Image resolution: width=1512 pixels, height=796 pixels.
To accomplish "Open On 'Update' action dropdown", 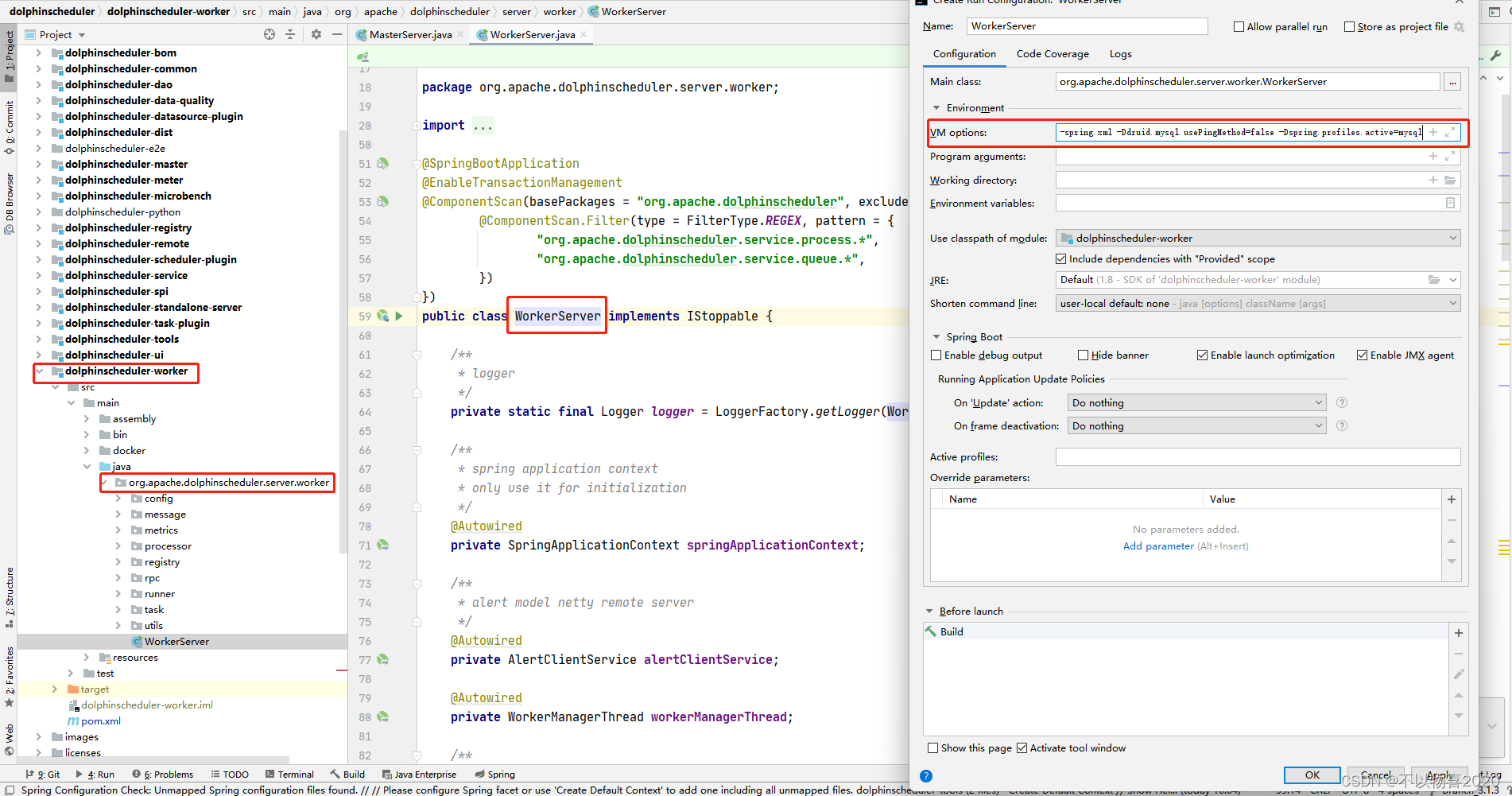I will pos(1196,402).
